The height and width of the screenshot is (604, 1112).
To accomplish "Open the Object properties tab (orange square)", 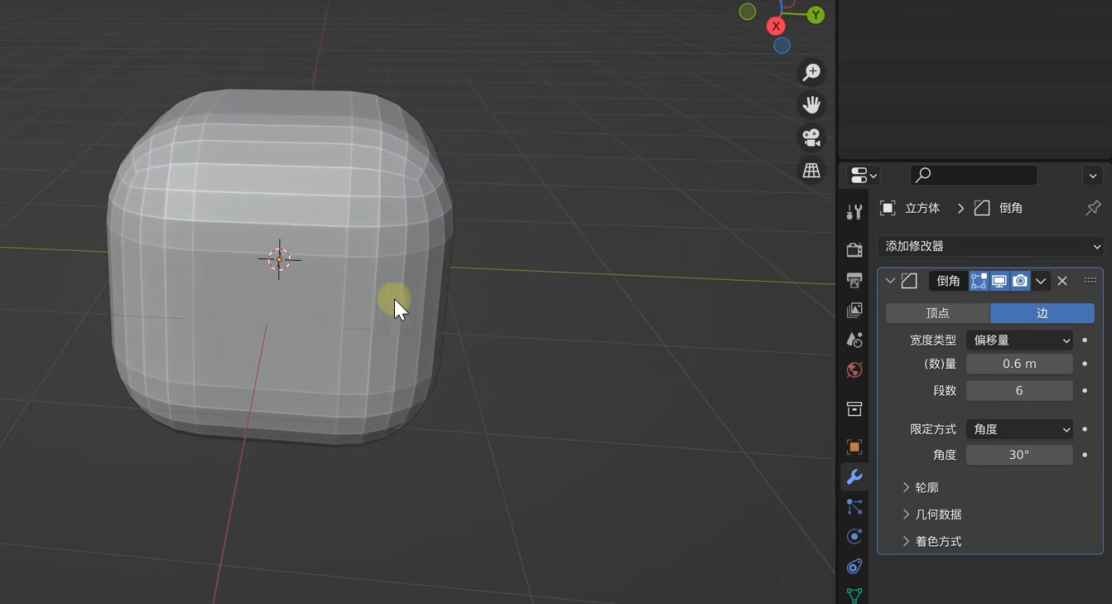I will [855, 447].
